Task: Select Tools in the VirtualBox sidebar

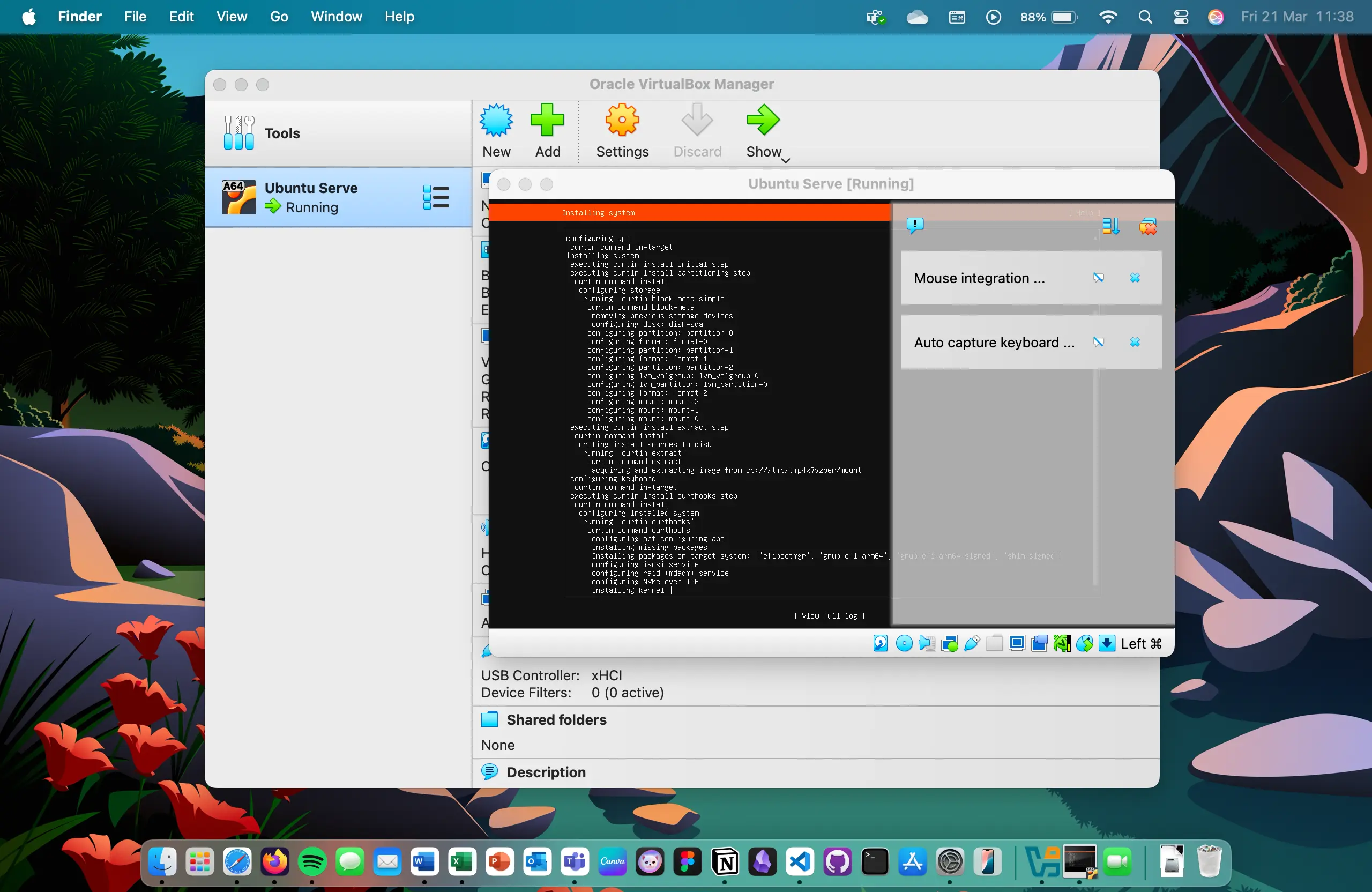Action: click(338, 133)
